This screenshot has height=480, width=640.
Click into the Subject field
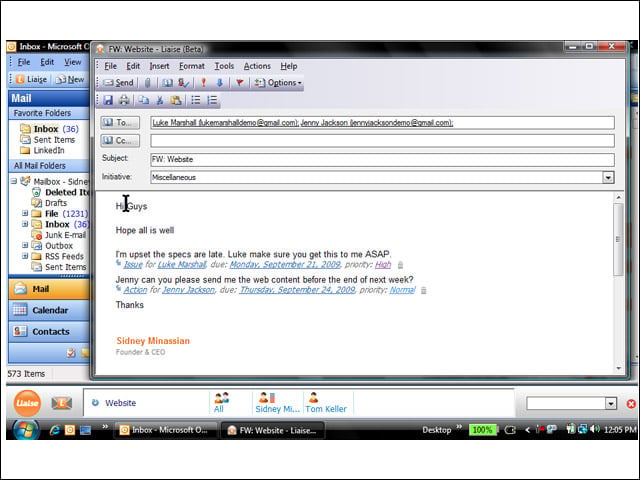tap(382, 160)
